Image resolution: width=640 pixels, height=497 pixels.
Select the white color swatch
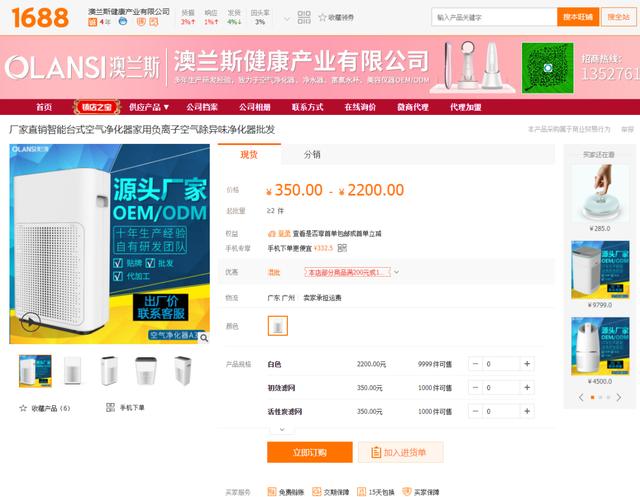coord(278,326)
